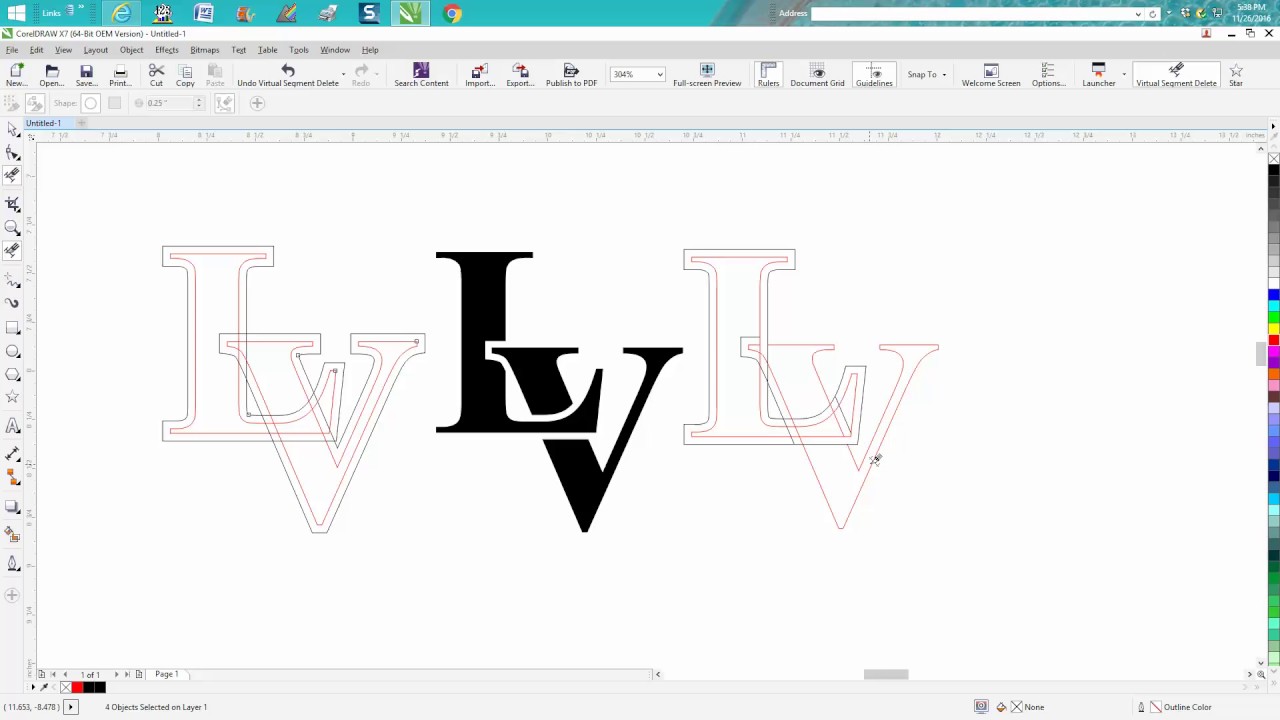Select the Artistic Media tool
Image resolution: width=1280 pixels, height=720 pixels.
click(x=12, y=303)
